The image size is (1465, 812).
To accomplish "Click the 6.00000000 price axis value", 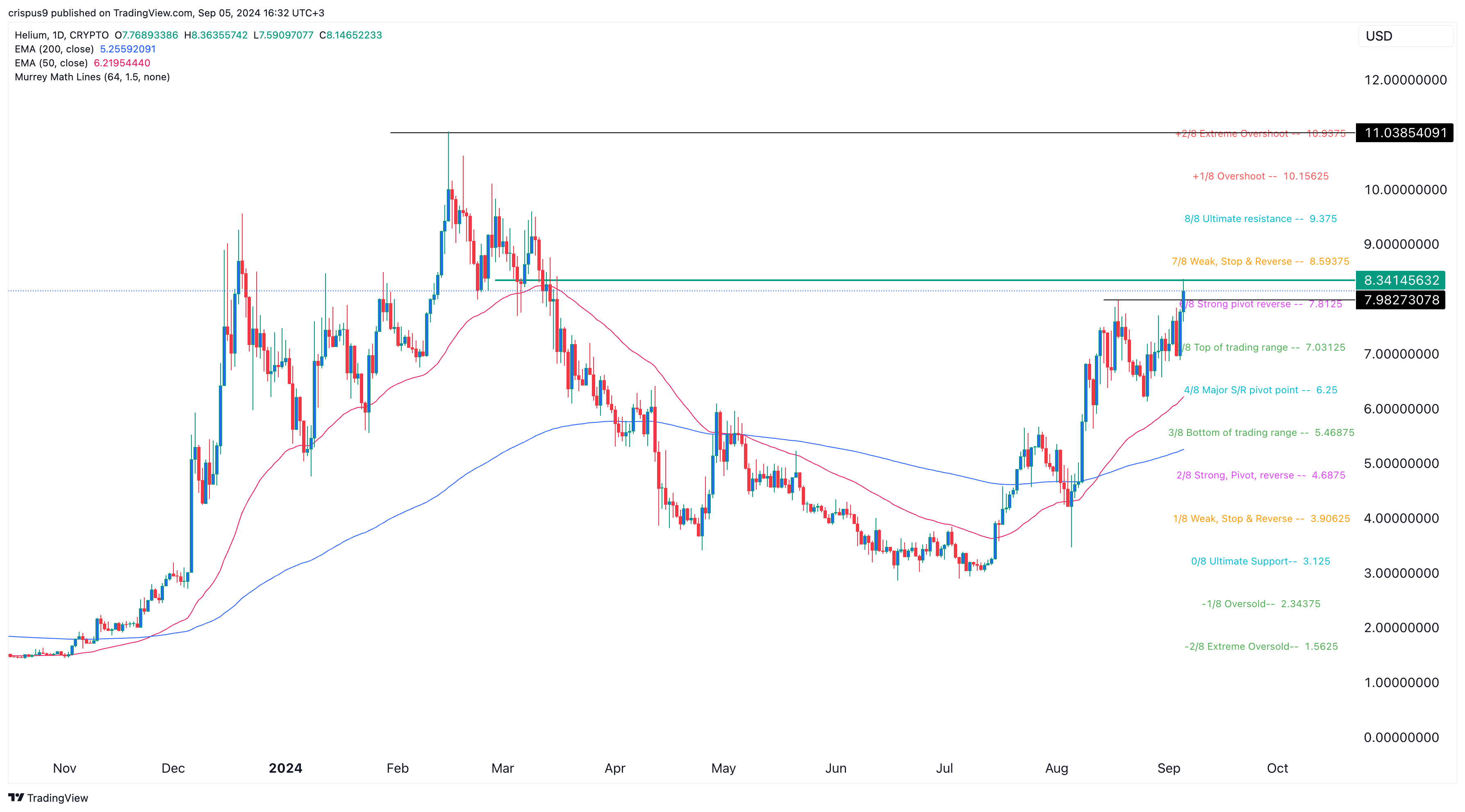I will click(1401, 408).
